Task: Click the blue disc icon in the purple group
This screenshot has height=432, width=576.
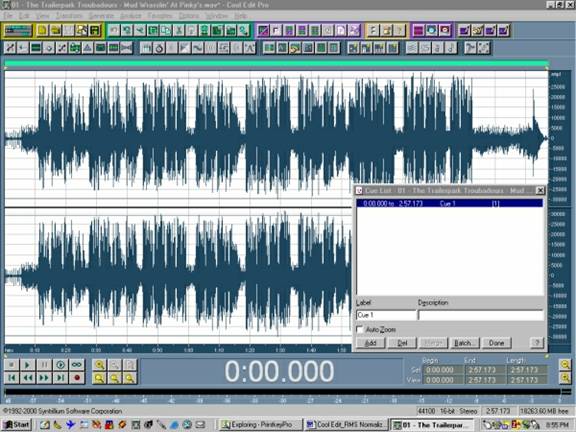Action: 431,30
